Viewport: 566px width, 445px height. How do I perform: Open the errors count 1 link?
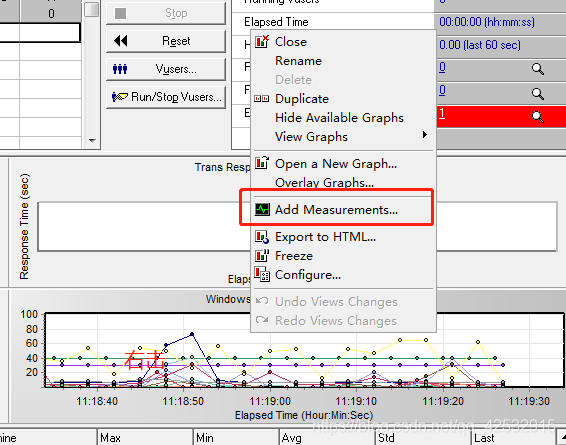pyautogui.click(x=442, y=114)
